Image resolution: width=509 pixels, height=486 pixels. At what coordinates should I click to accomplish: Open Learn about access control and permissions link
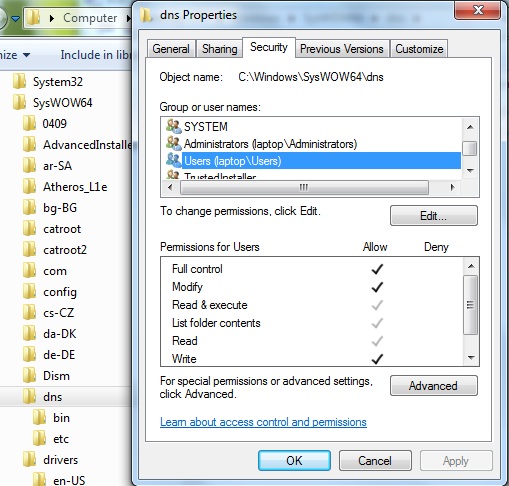263,422
